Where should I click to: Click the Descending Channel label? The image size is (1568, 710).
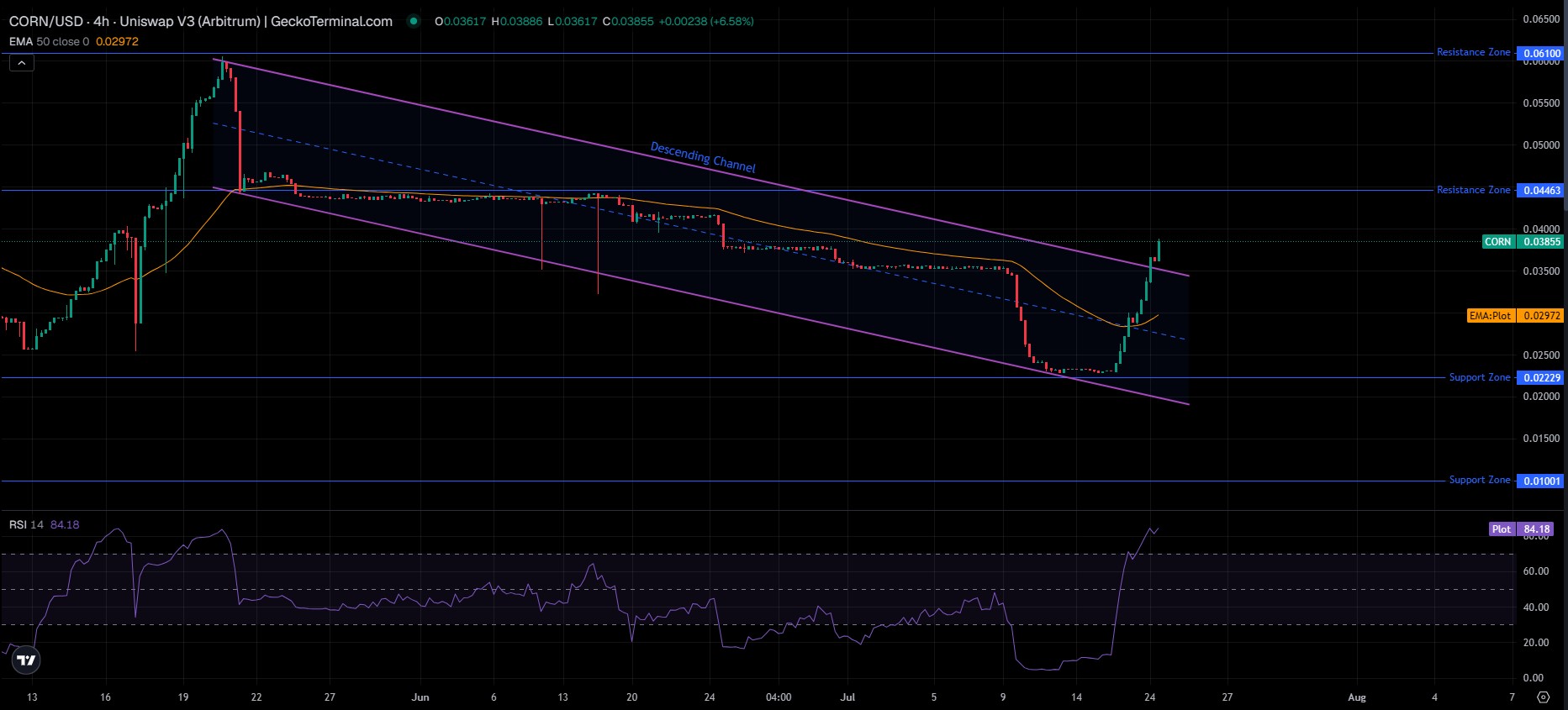[x=703, y=157]
